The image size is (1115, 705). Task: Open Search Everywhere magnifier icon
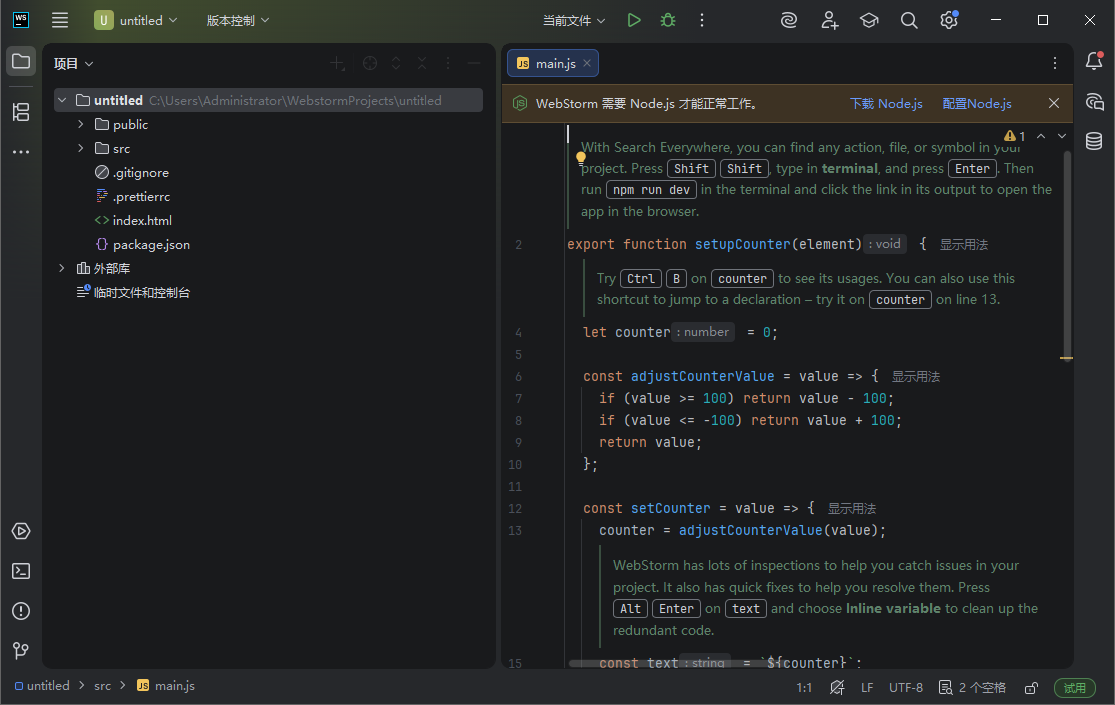point(908,19)
